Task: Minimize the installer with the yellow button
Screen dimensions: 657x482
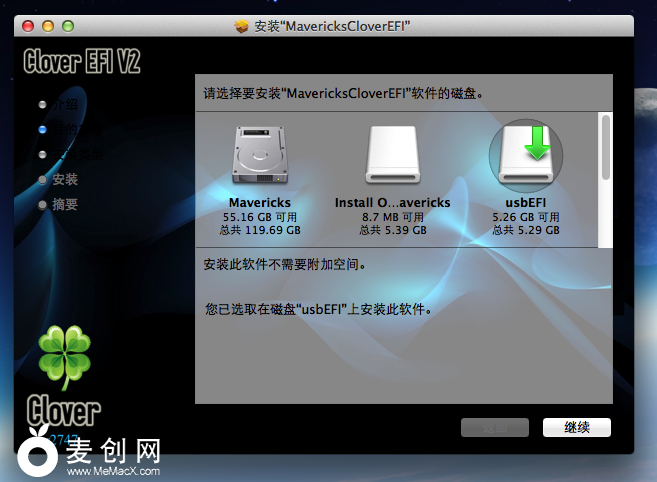Action: [x=48, y=24]
